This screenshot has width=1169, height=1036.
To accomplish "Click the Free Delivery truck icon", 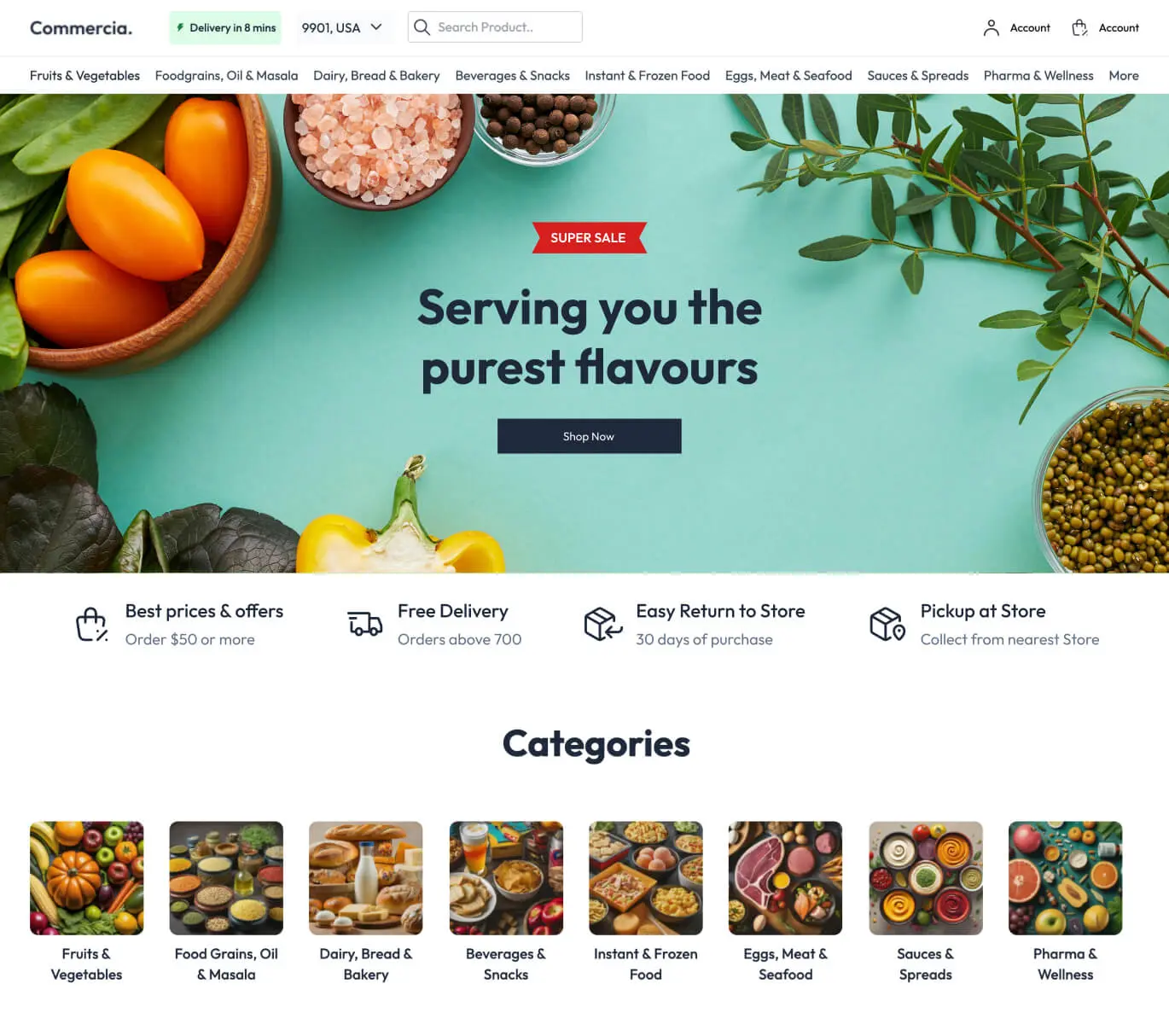I will [365, 624].
